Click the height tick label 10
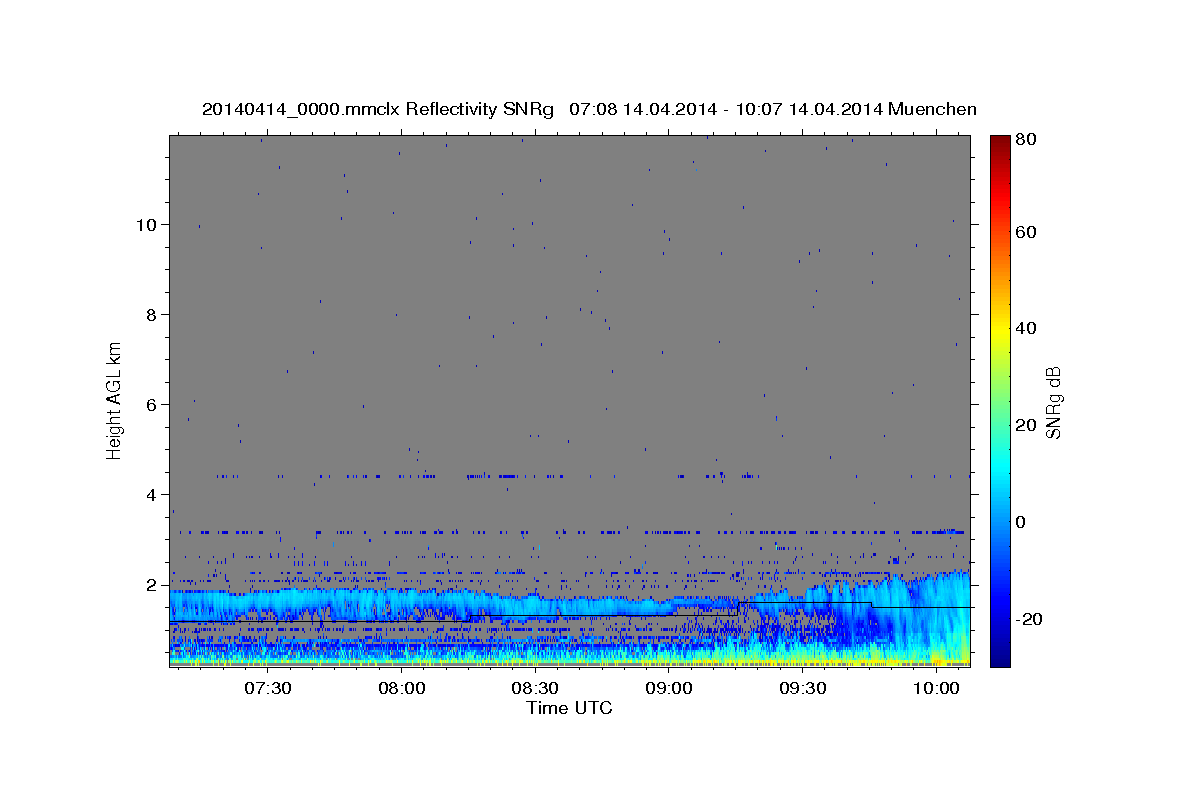The image size is (1200, 800). pos(145,224)
